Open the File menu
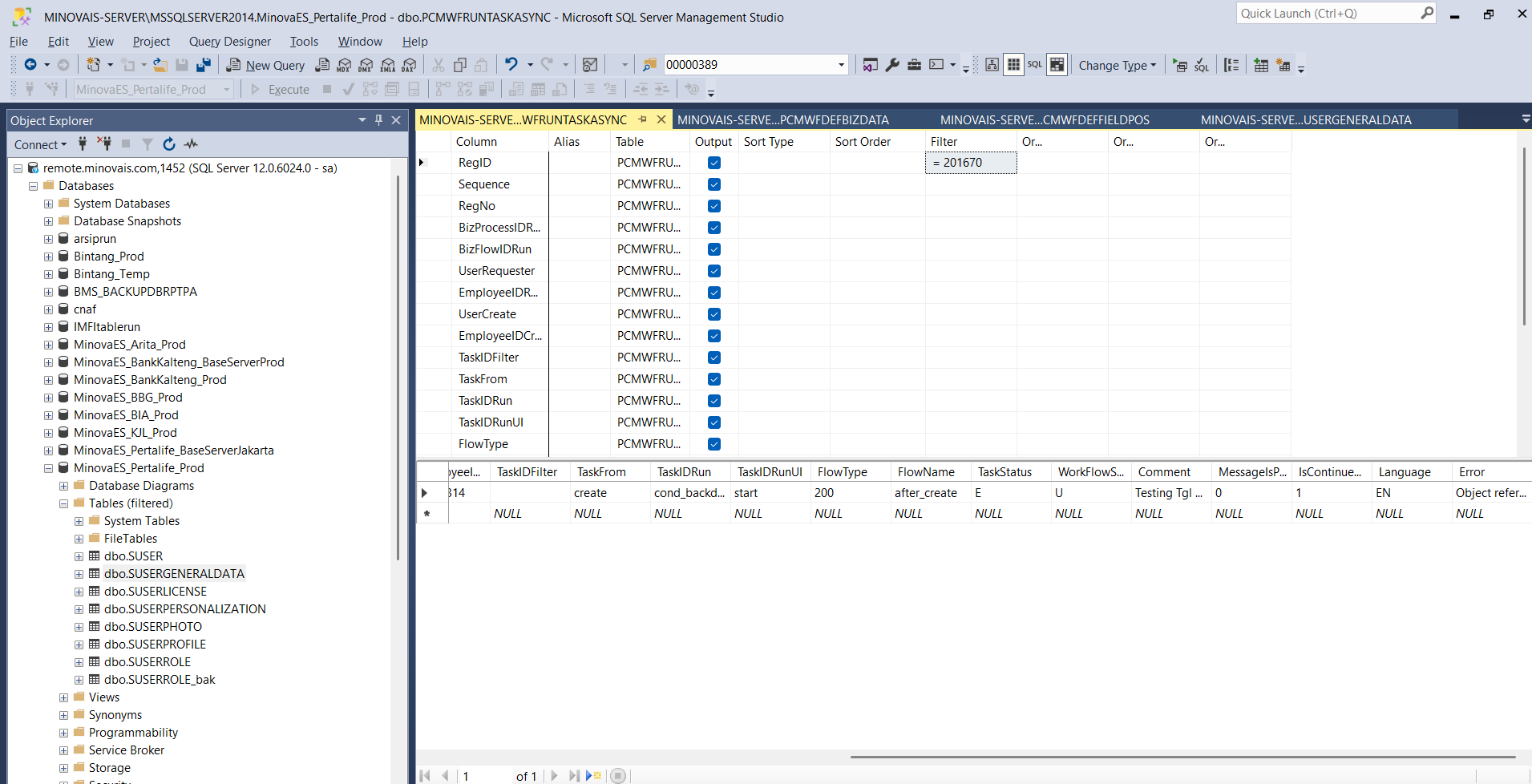 [x=18, y=41]
